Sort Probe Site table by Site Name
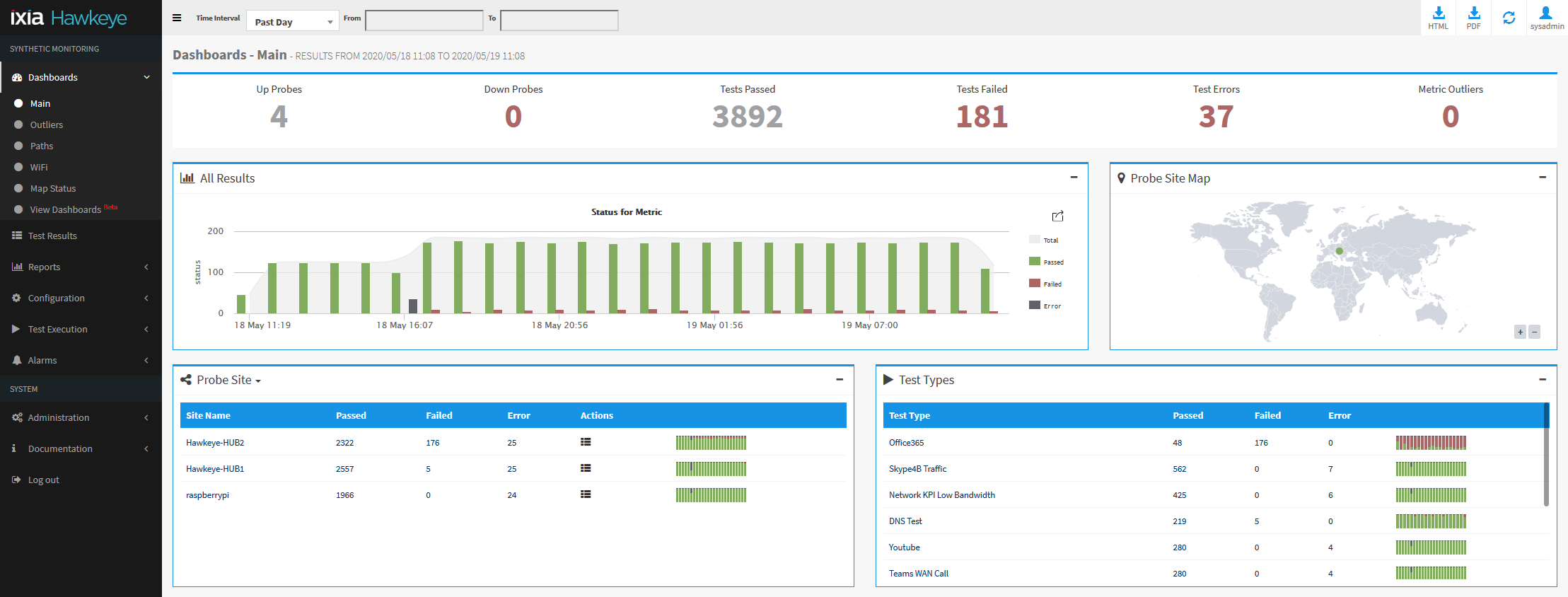 [208, 415]
